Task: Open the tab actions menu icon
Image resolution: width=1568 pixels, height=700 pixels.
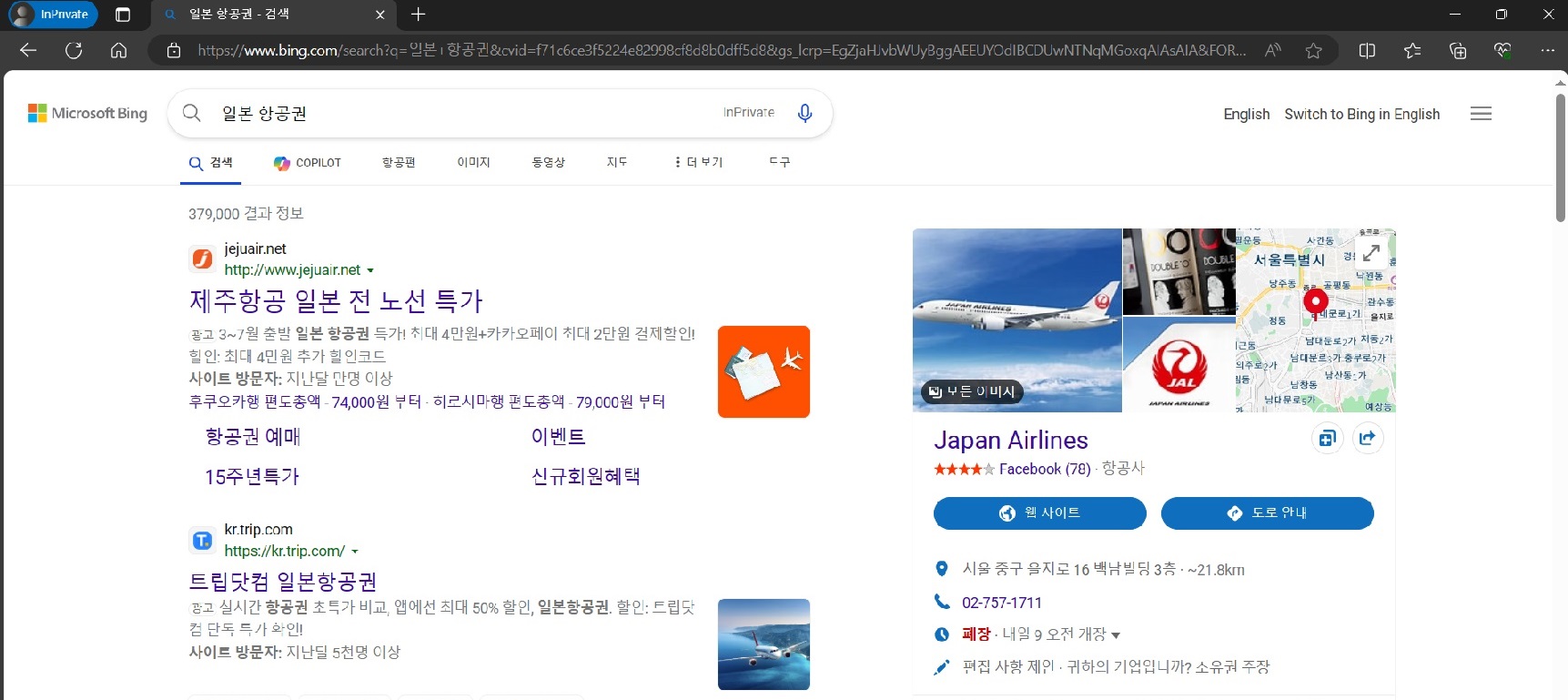Action: pyautogui.click(x=123, y=15)
